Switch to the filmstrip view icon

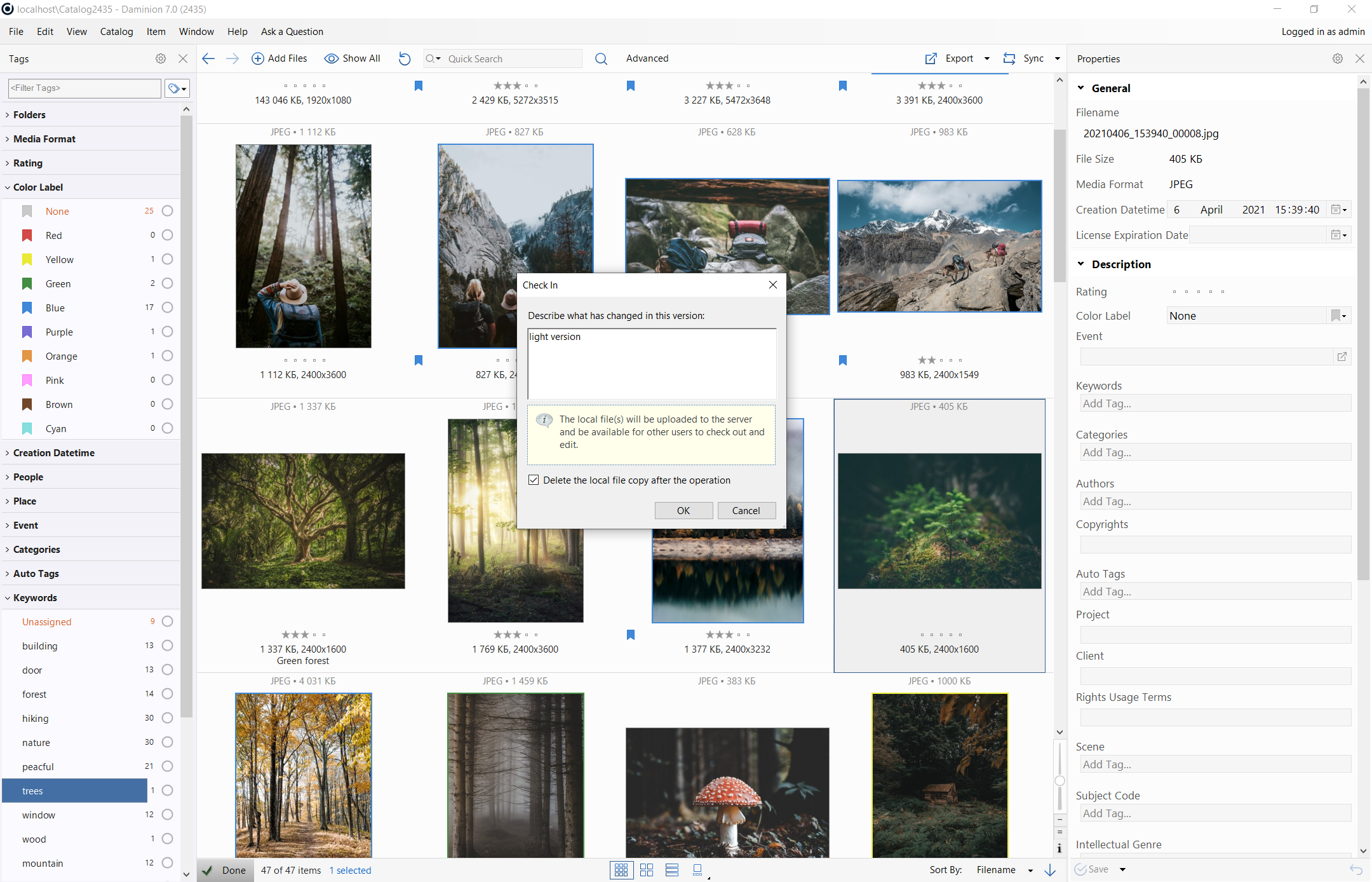tap(697, 870)
